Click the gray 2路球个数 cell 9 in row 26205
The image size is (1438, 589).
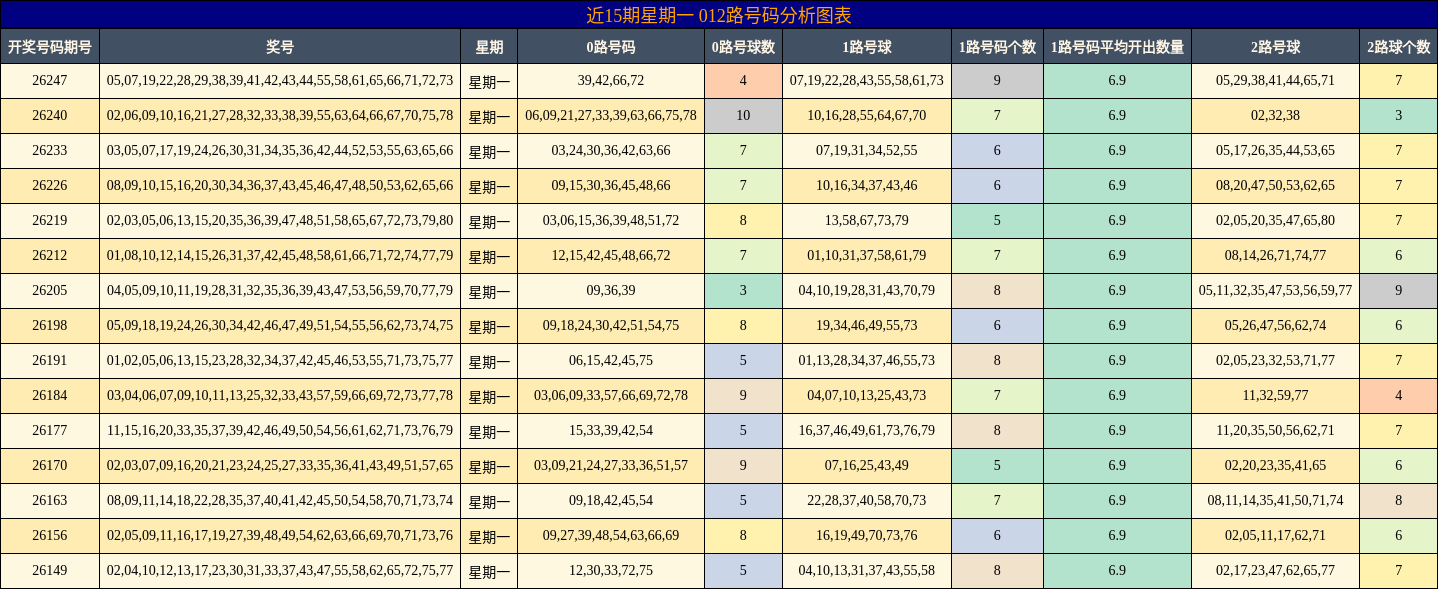pyautogui.click(x=1398, y=291)
